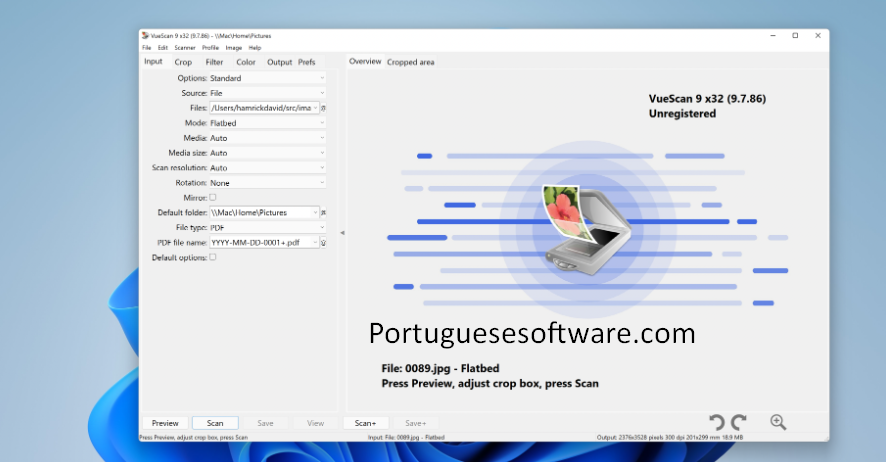Viewport: 886px width, 462px height.
Task: Click the Save+ button
Action: tap(415, 423)
